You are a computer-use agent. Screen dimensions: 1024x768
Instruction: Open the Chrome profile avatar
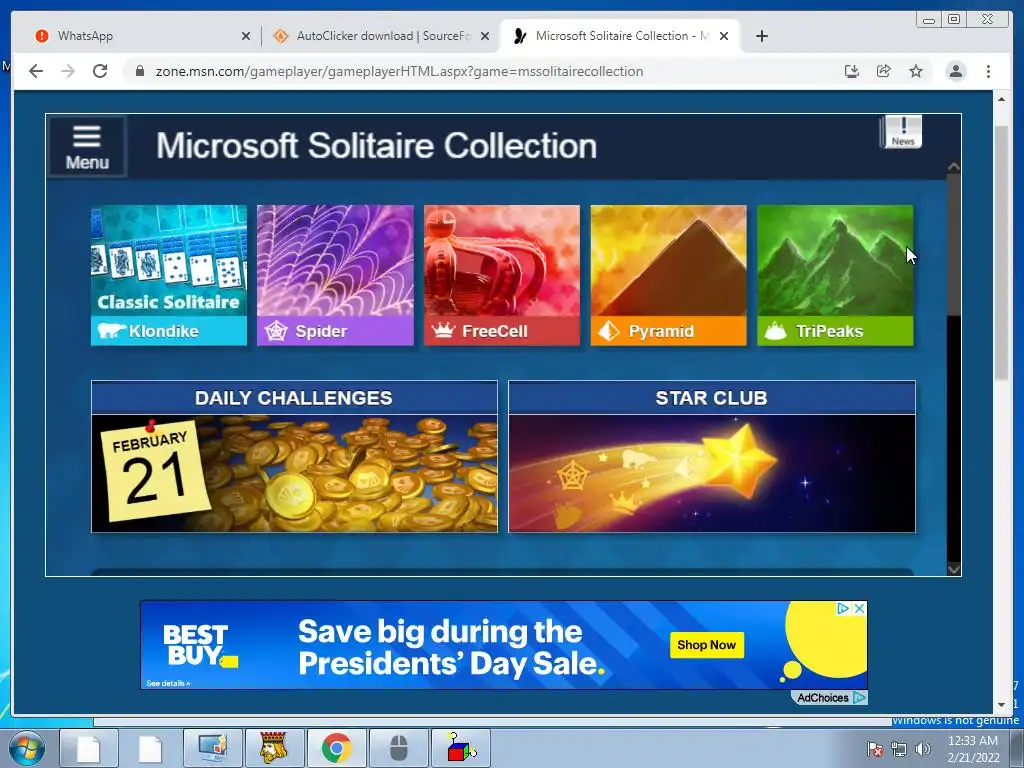point(955,71)
